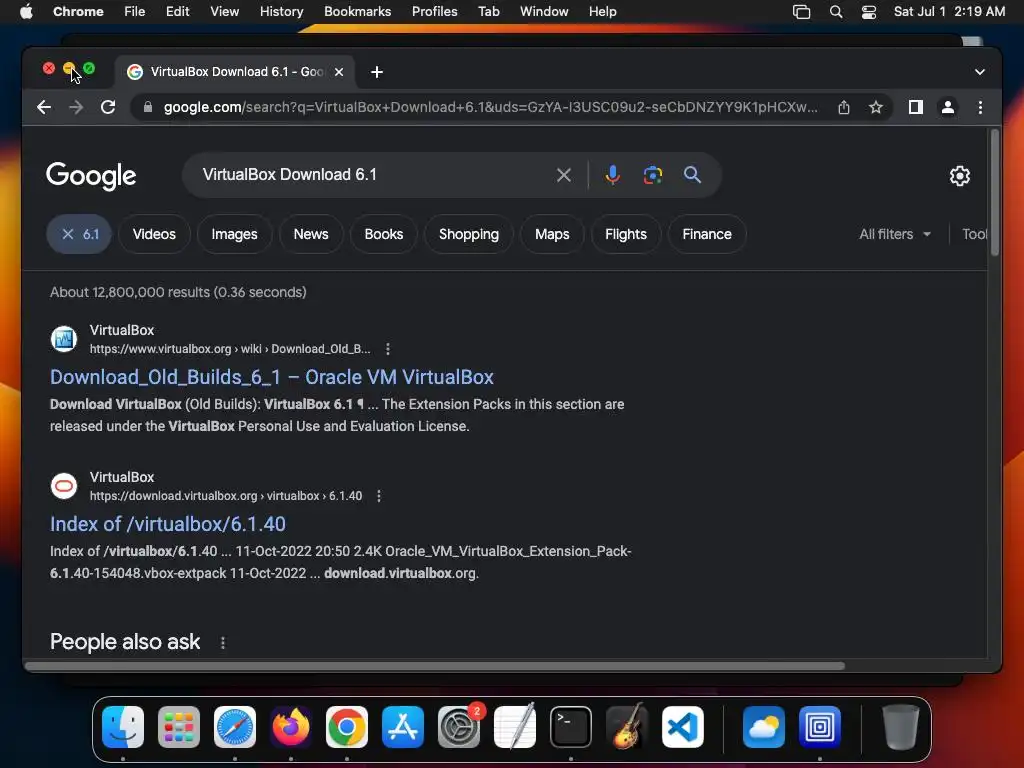Switch to Flights results

click(626, 234)
